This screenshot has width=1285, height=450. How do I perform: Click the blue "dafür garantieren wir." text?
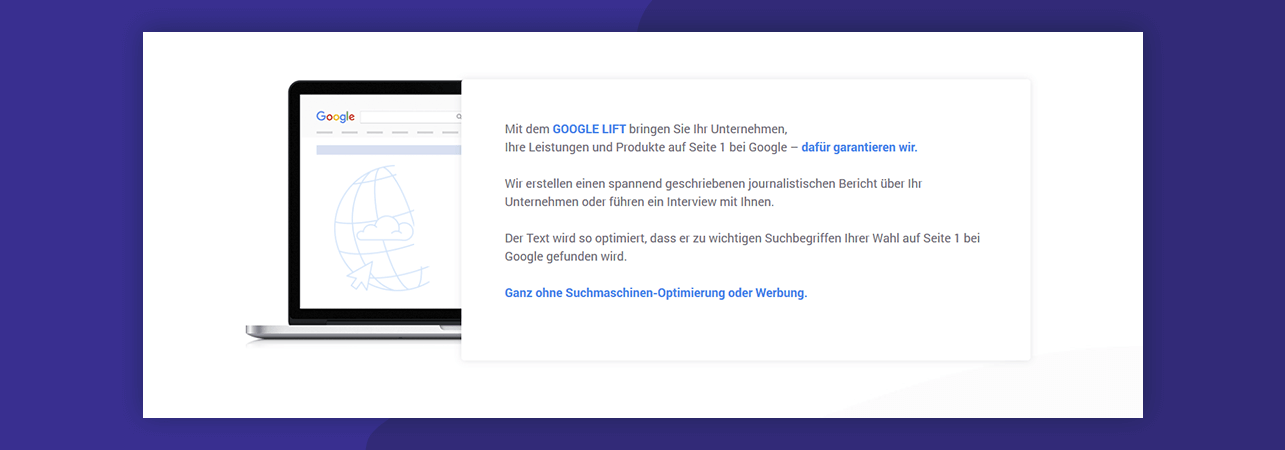tap(859, 147)
